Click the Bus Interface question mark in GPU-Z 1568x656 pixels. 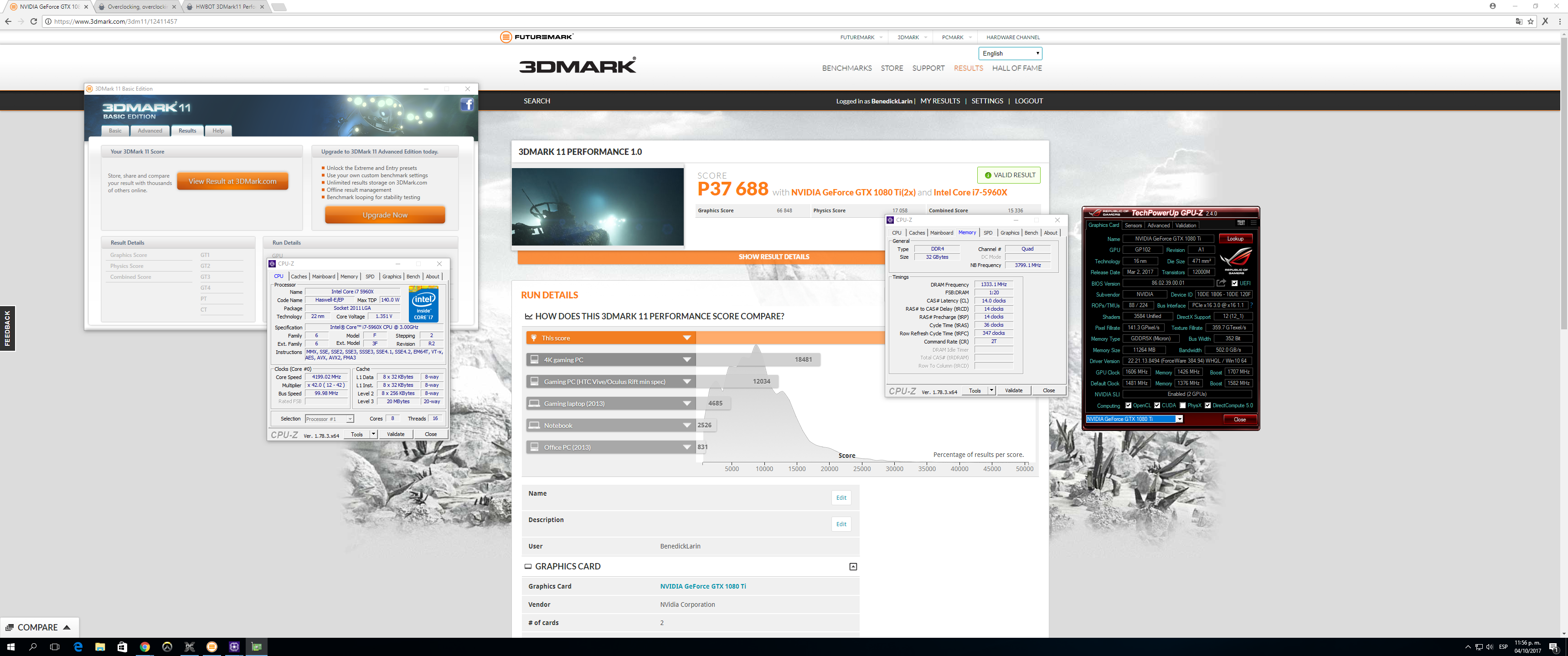[x=1252, y=306]
